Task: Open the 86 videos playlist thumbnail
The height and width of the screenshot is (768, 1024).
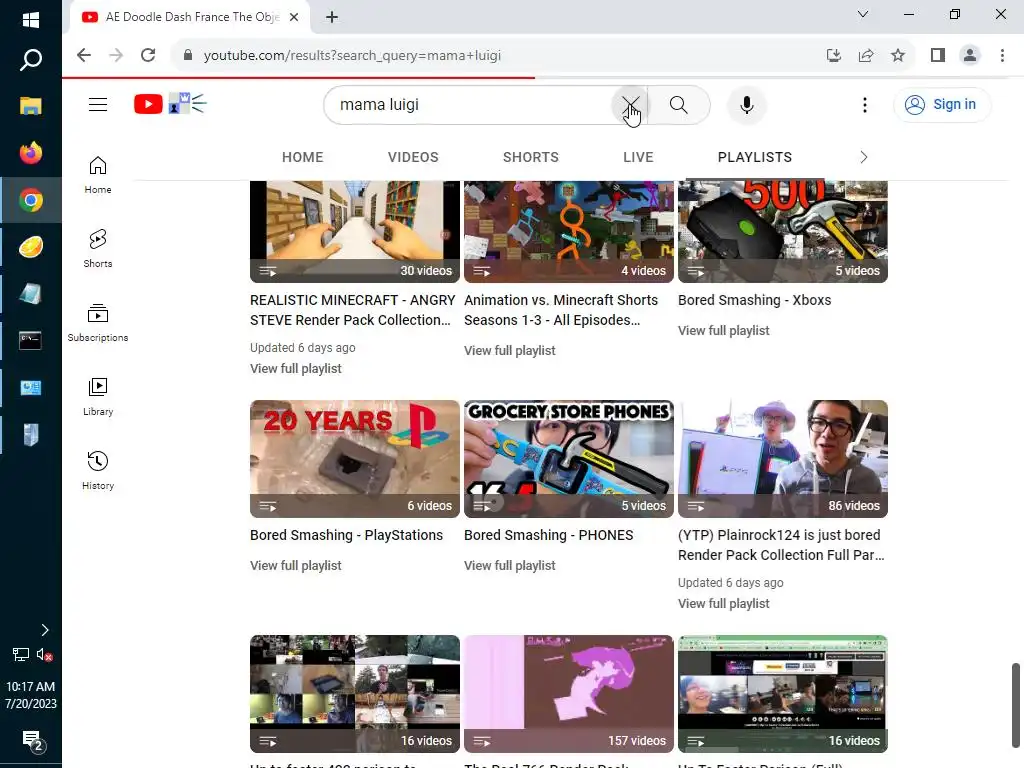Action: pyautogui.click(x=782, y=458)
